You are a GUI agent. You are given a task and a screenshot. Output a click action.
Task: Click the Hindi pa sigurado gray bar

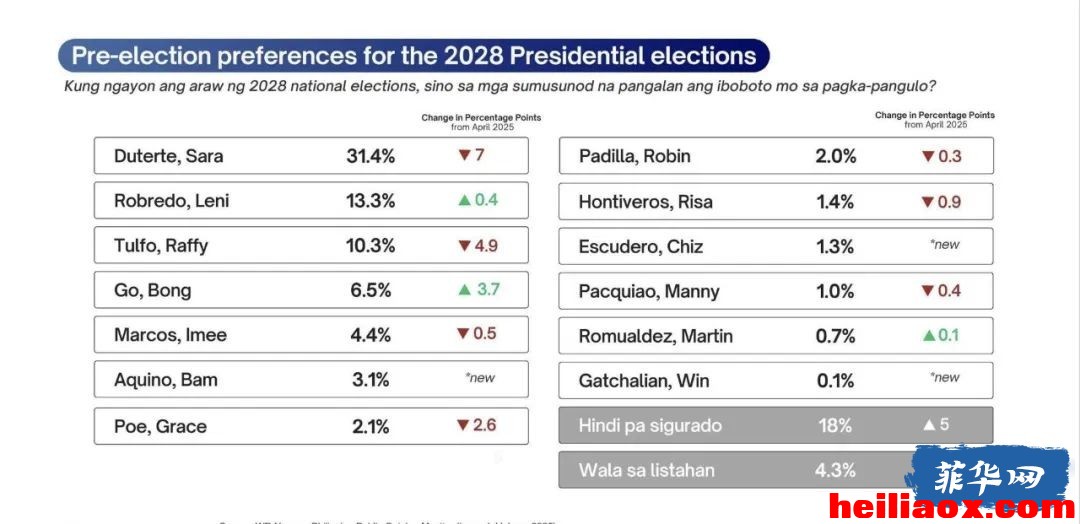click(776, 425)
